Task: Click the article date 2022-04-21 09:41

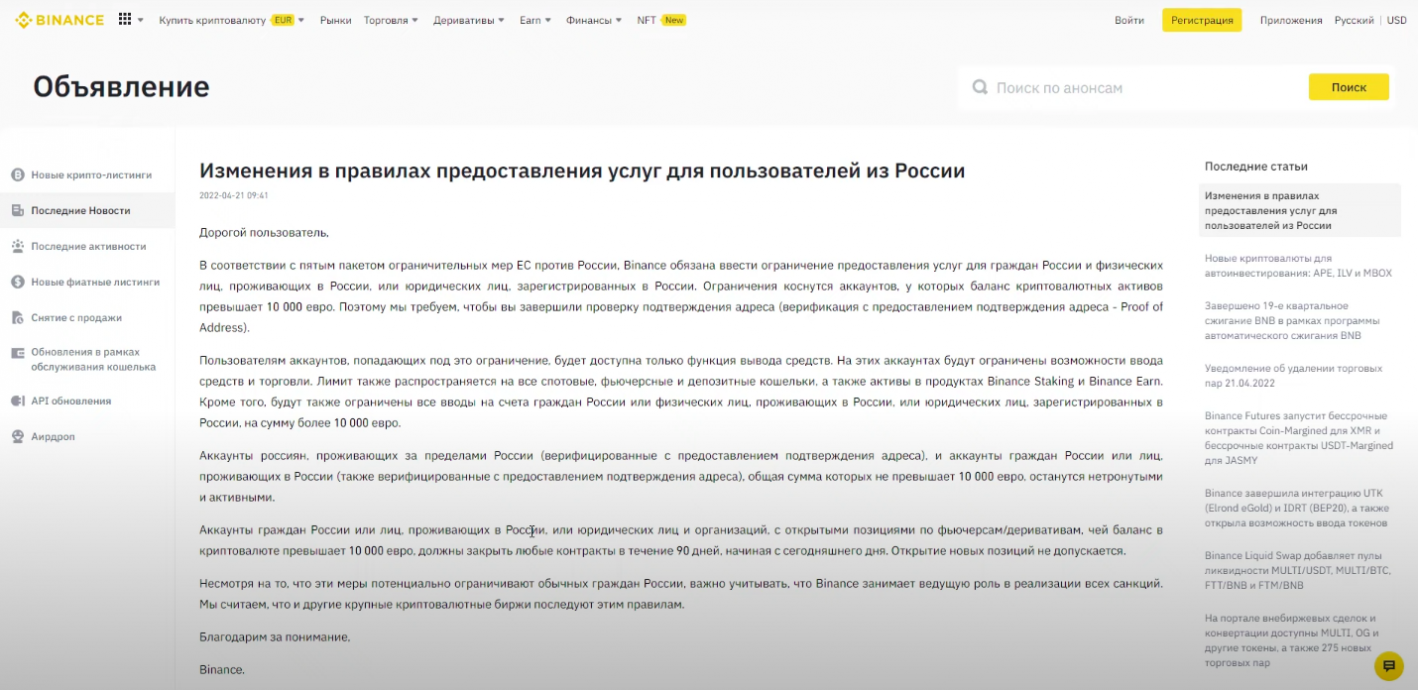Action: point(234,196)
